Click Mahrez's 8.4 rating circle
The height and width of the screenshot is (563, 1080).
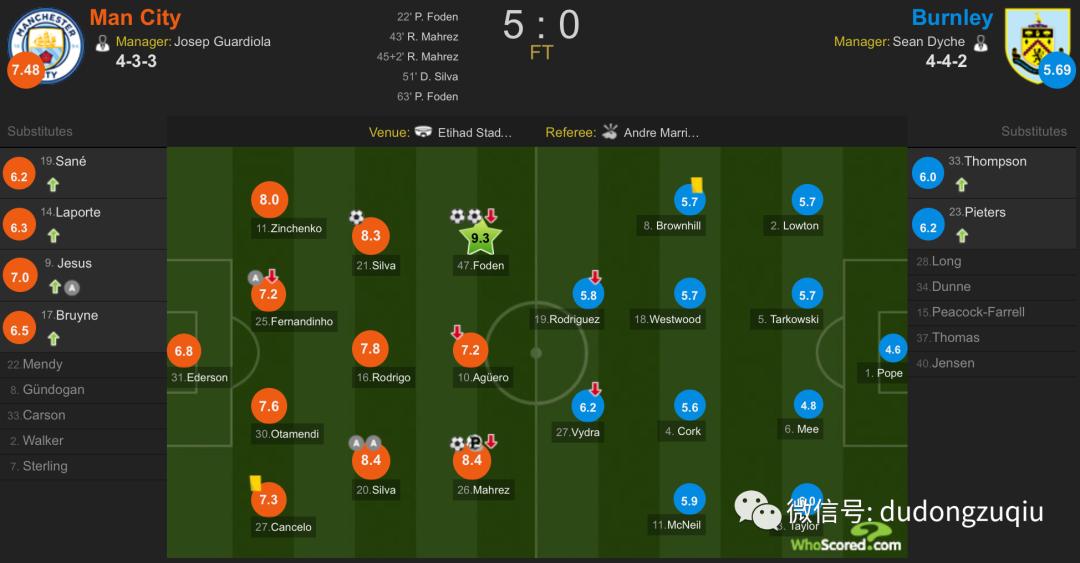(471, 460)
